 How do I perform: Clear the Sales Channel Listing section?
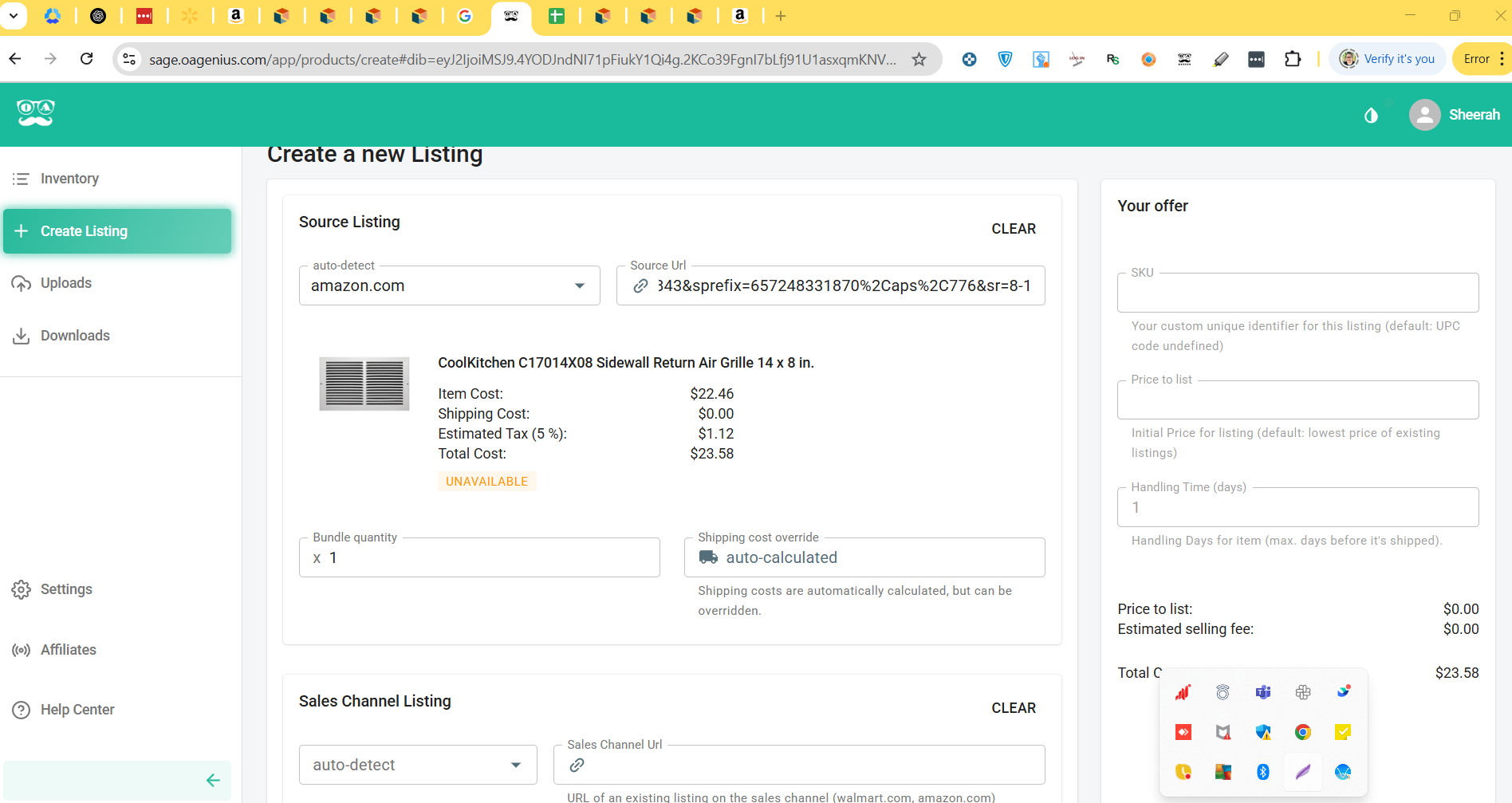(x=1013, y=708)
